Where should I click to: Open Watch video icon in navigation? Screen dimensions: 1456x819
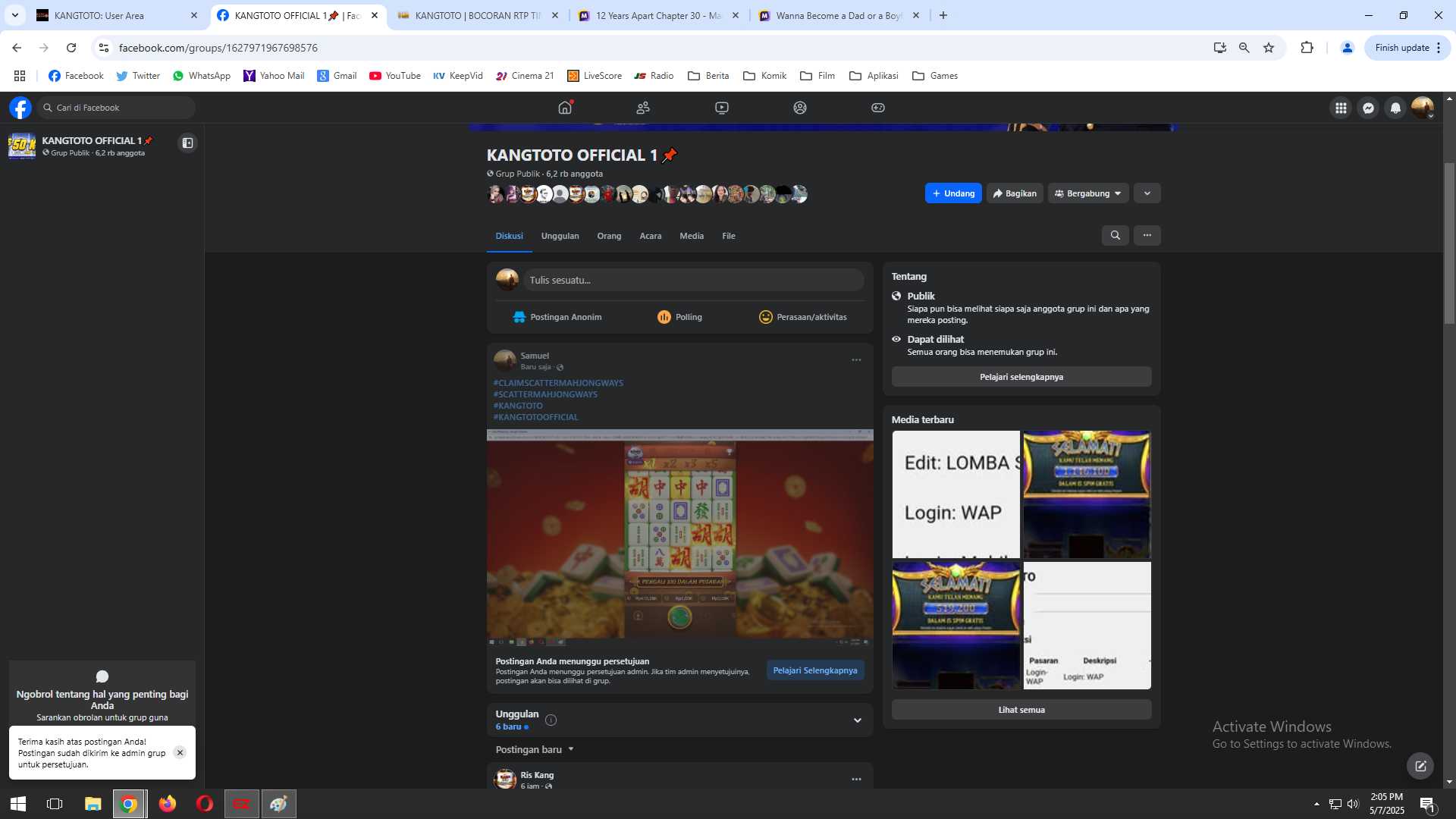(722, 108)
